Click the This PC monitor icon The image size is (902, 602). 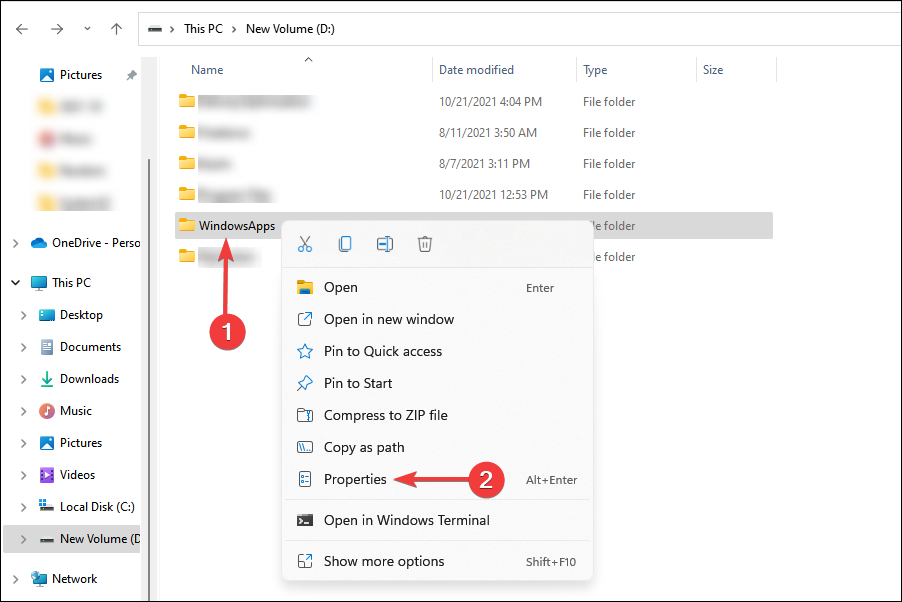[39, 283]
